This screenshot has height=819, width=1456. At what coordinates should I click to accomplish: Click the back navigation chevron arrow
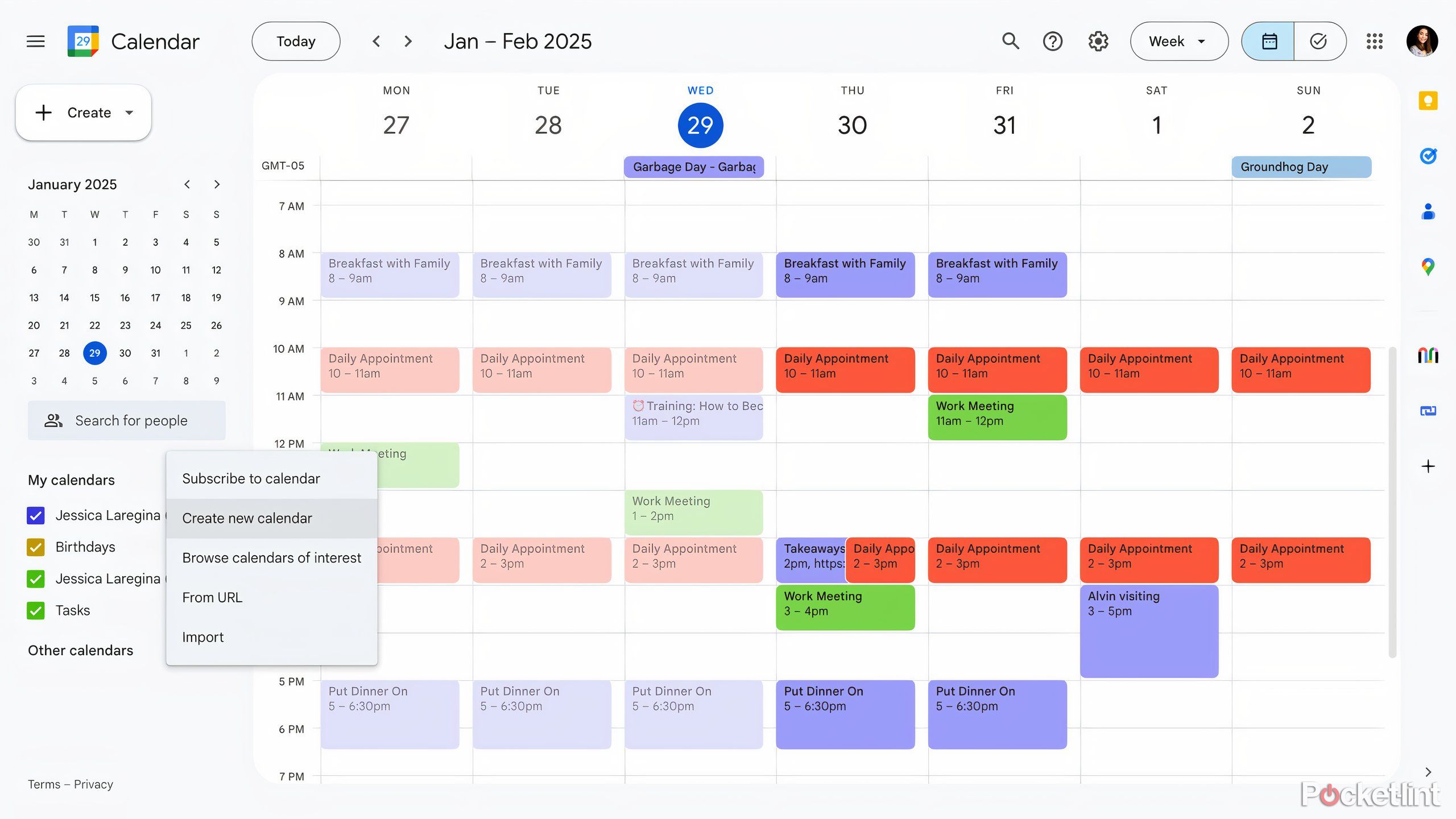point(375,40)
